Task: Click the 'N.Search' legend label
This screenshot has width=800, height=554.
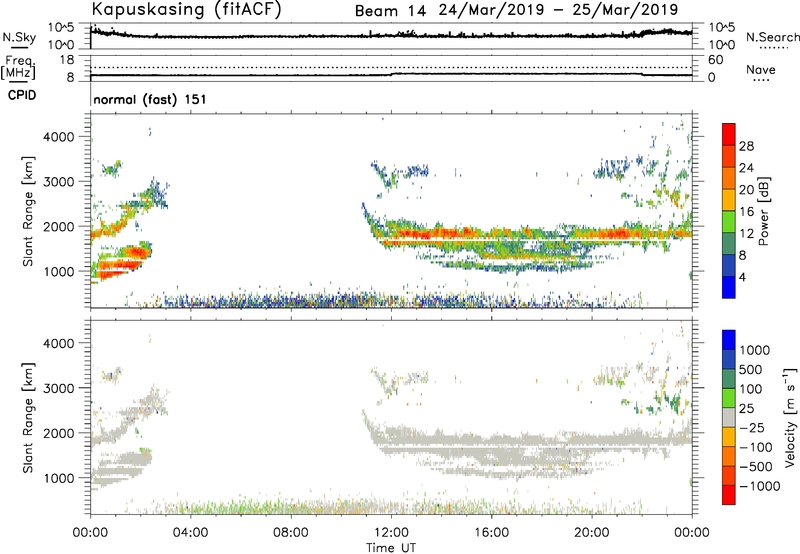Action: (772, 37)
